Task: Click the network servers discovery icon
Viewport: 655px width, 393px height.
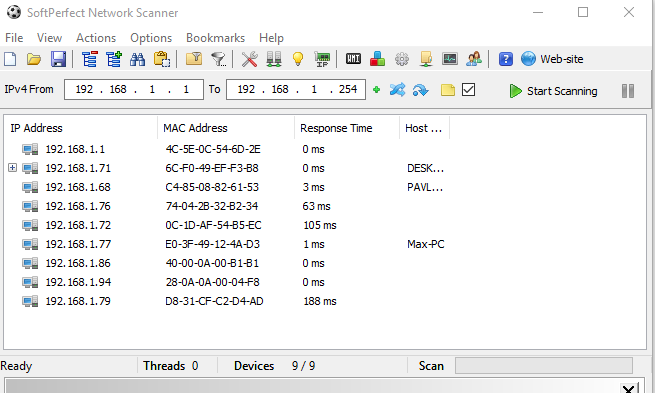Action: pyautogui.click(x=274, y=59)
